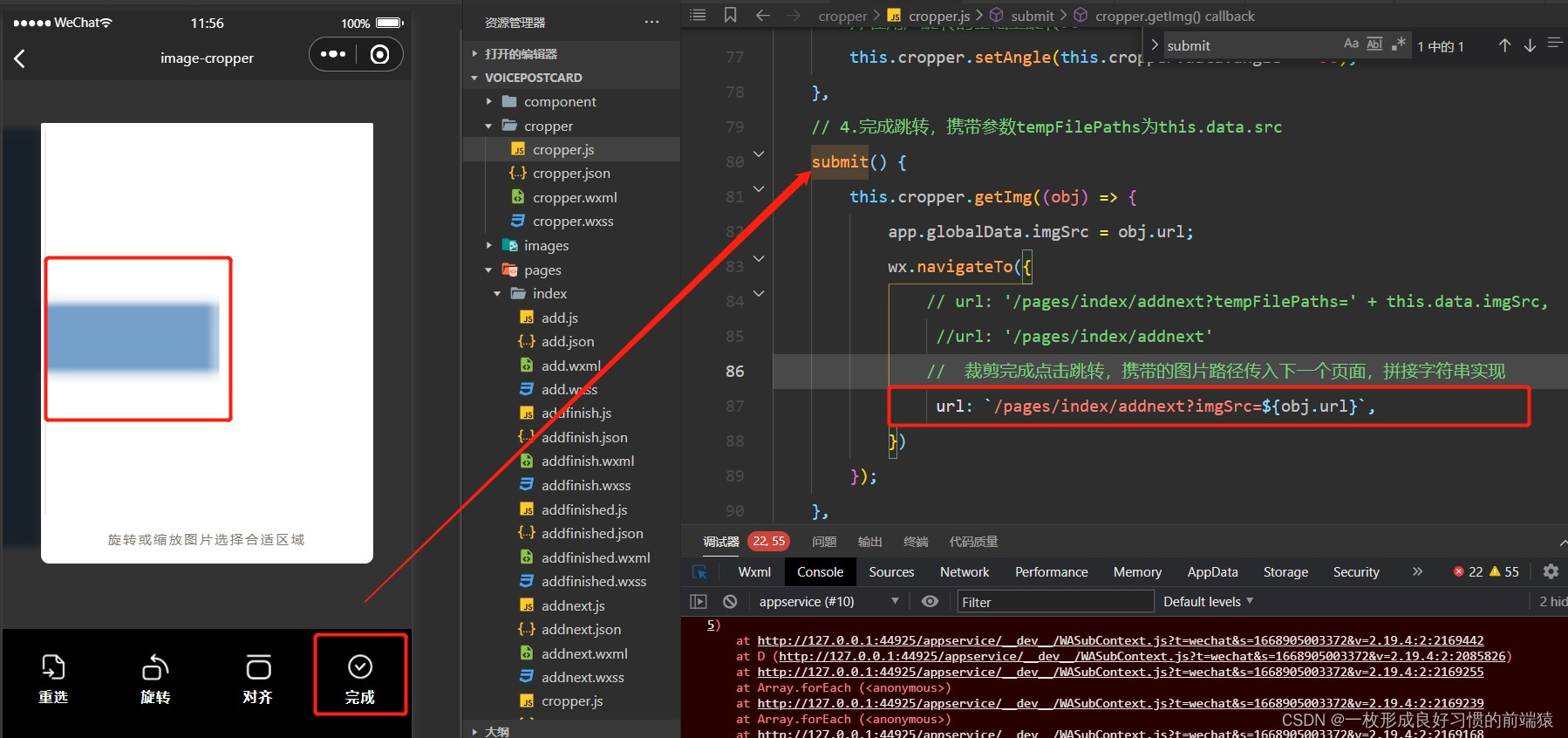Viewport: 1568px width, 738px height.
Task: Click the submit breadcrumb in editor path
Action: point(1033,16)
